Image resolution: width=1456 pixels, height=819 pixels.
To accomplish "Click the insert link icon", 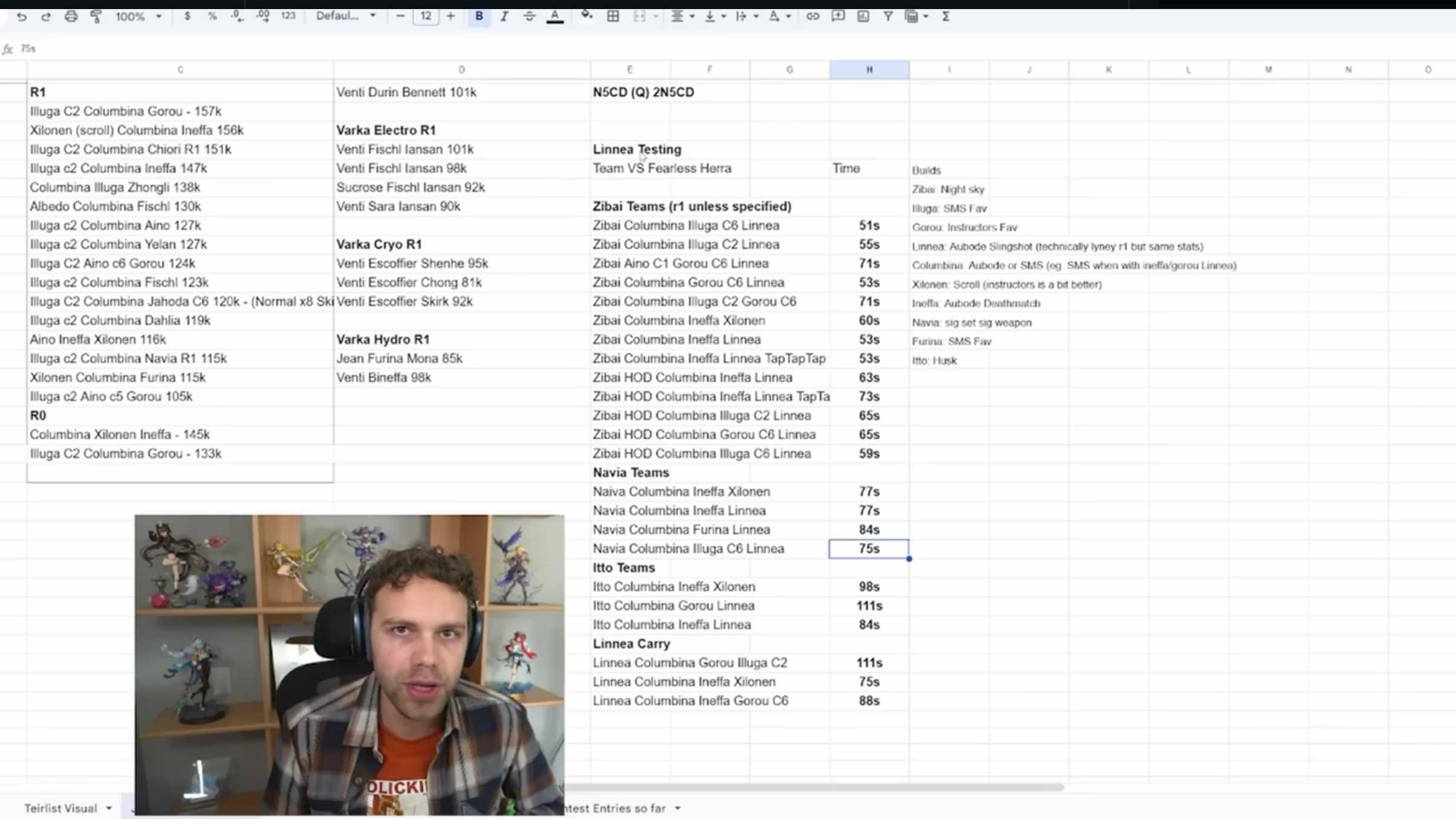I will 812,16.
